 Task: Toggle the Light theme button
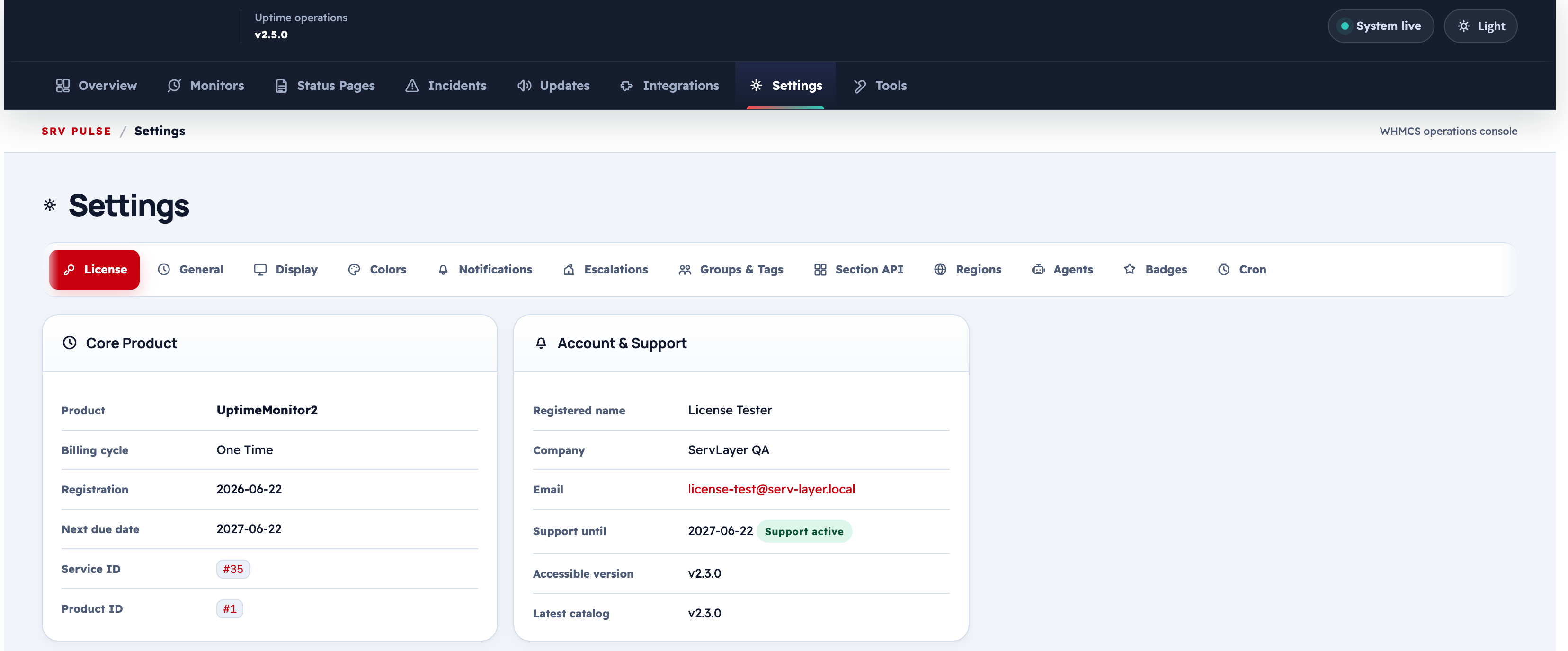1480,26
